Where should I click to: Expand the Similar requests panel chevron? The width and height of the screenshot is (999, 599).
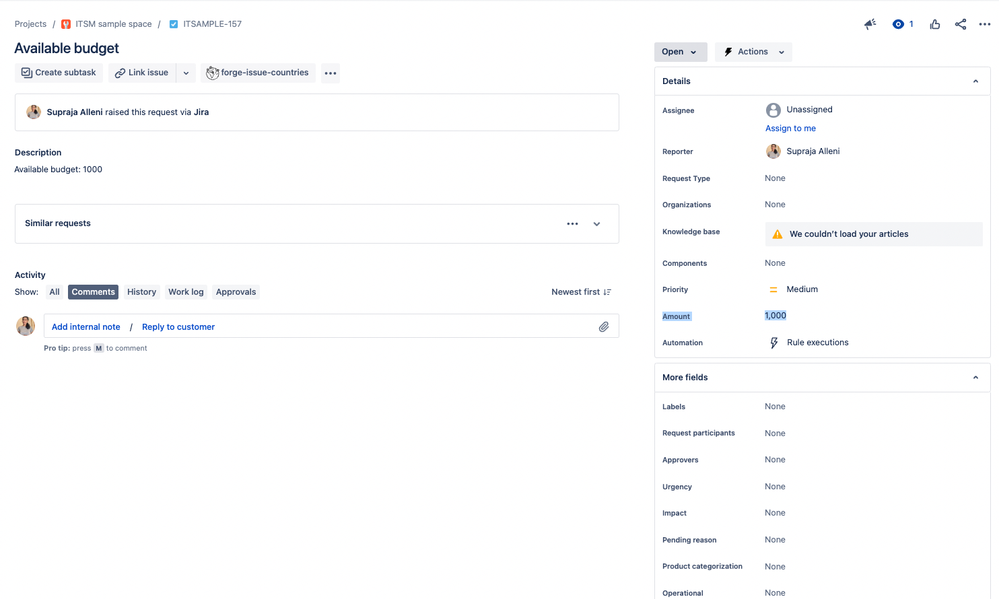pyautogui.click(x=596, y=224)
